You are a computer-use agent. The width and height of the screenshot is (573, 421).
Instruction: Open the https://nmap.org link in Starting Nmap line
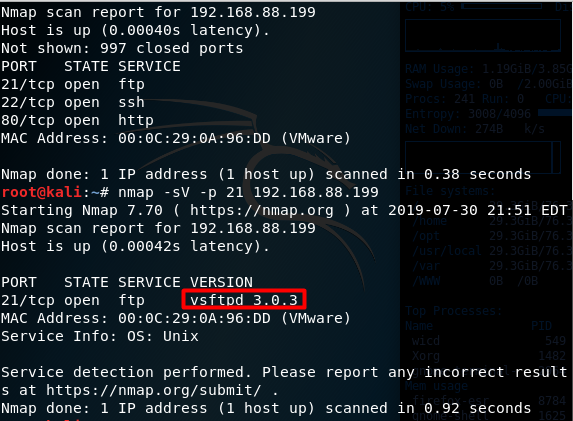click(262, 210)
